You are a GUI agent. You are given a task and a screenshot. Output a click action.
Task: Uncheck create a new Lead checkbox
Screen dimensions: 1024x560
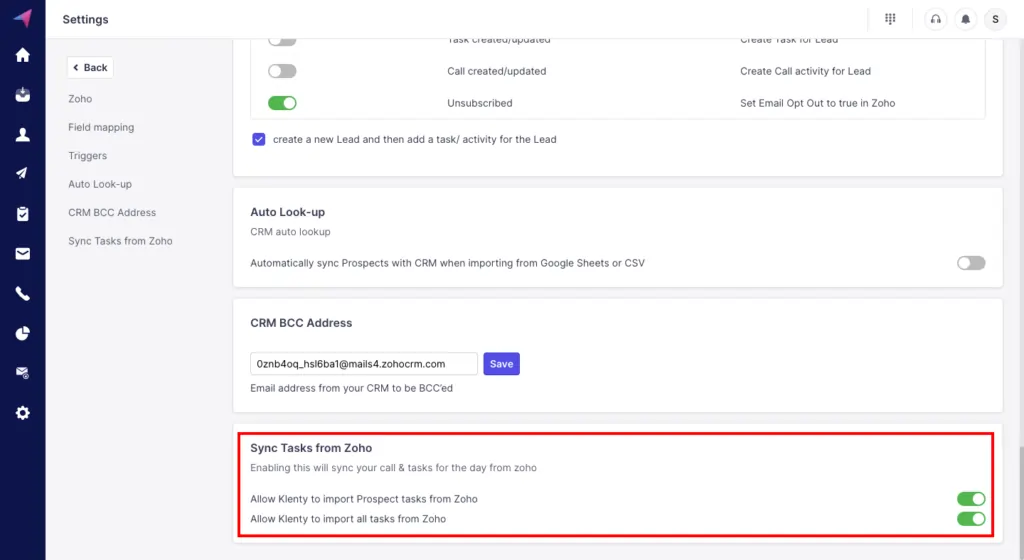(x=259, y=139)
